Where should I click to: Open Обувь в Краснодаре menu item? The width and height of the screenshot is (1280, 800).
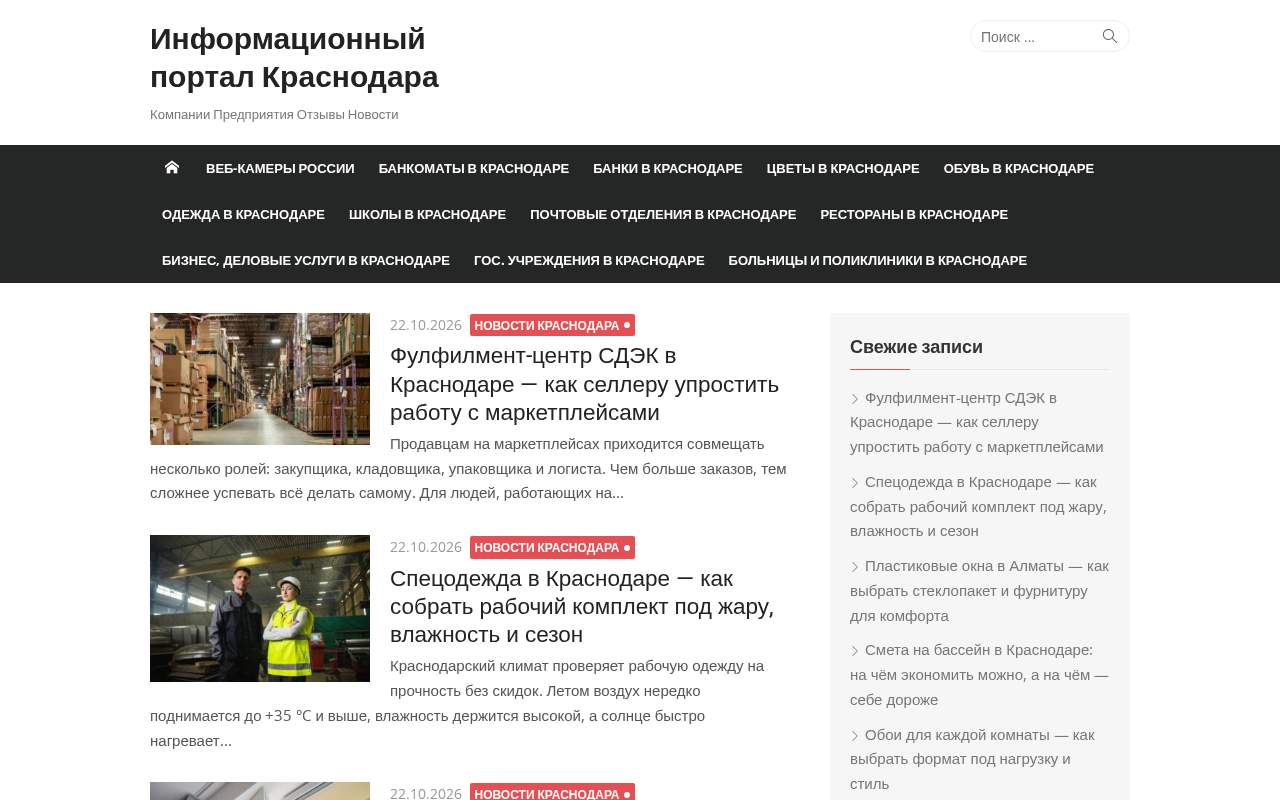[1019, 168]
